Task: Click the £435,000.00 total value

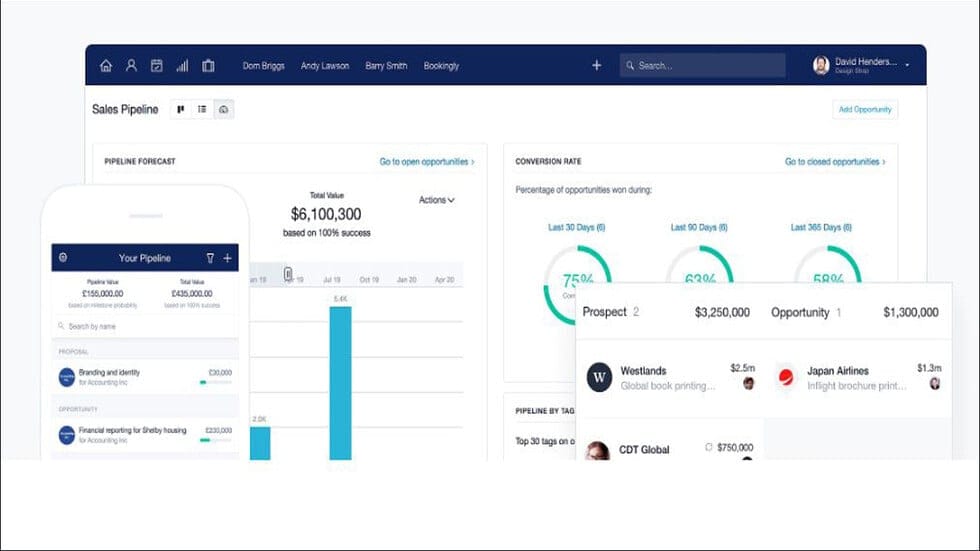Action: [192, 294]
